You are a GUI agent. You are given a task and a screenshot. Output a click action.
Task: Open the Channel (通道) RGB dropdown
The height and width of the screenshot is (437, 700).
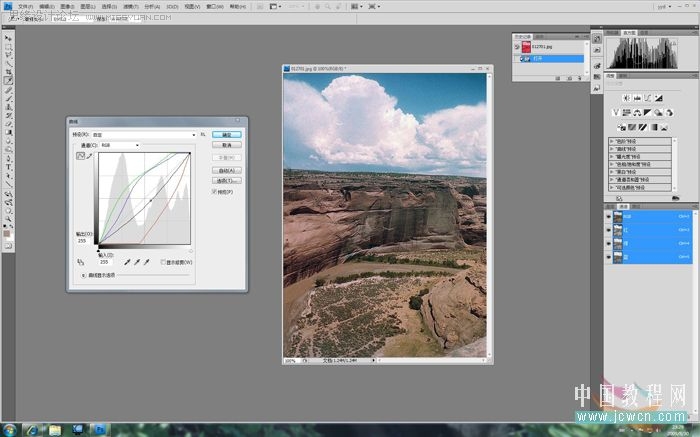point(120,146)
